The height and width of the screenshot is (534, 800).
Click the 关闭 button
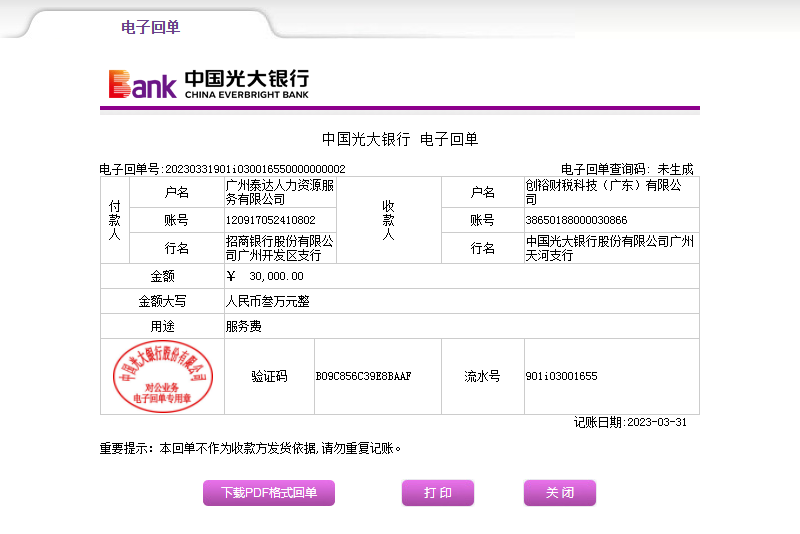(560, 493)
